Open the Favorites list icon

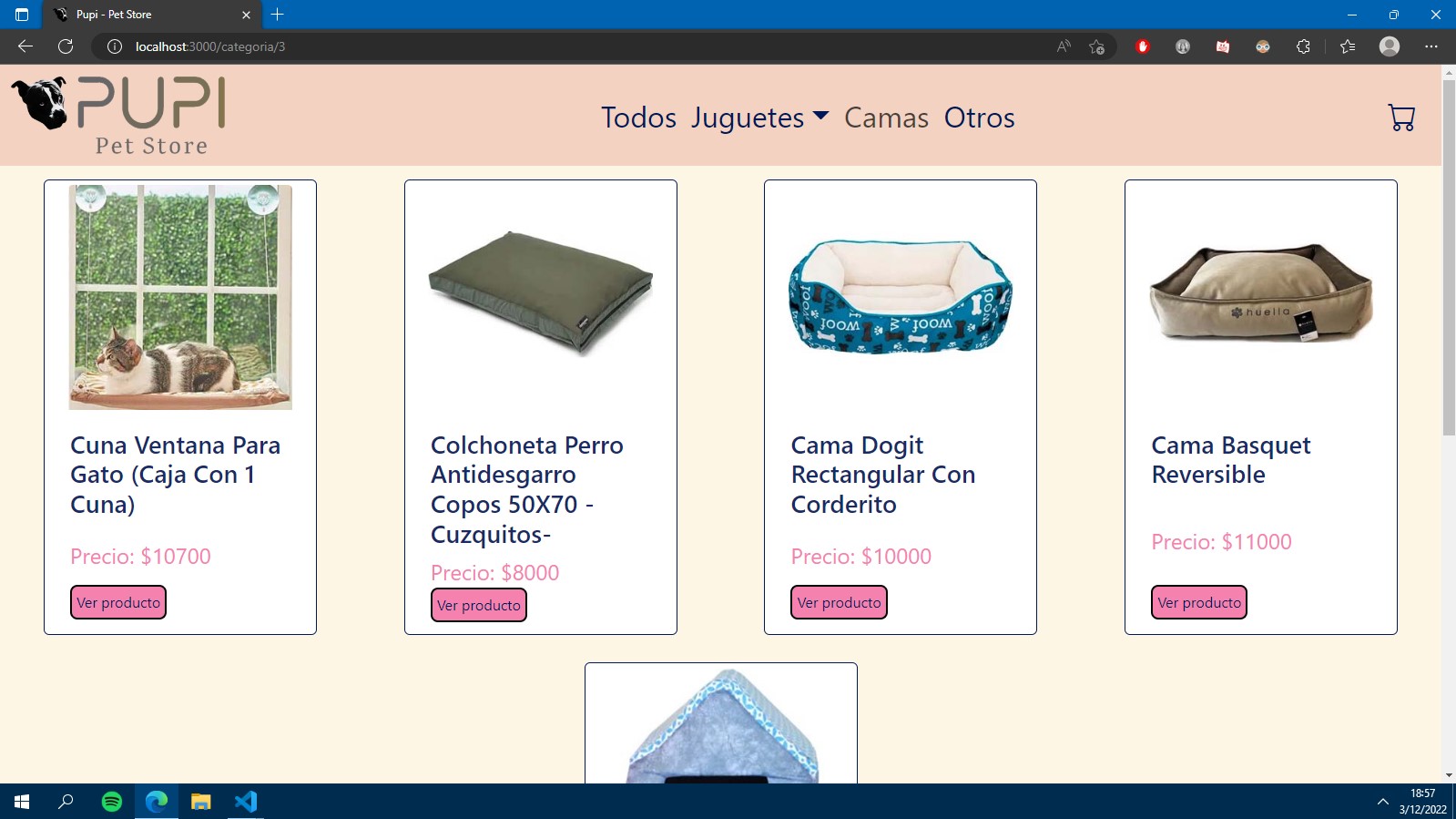(1348, 46)
